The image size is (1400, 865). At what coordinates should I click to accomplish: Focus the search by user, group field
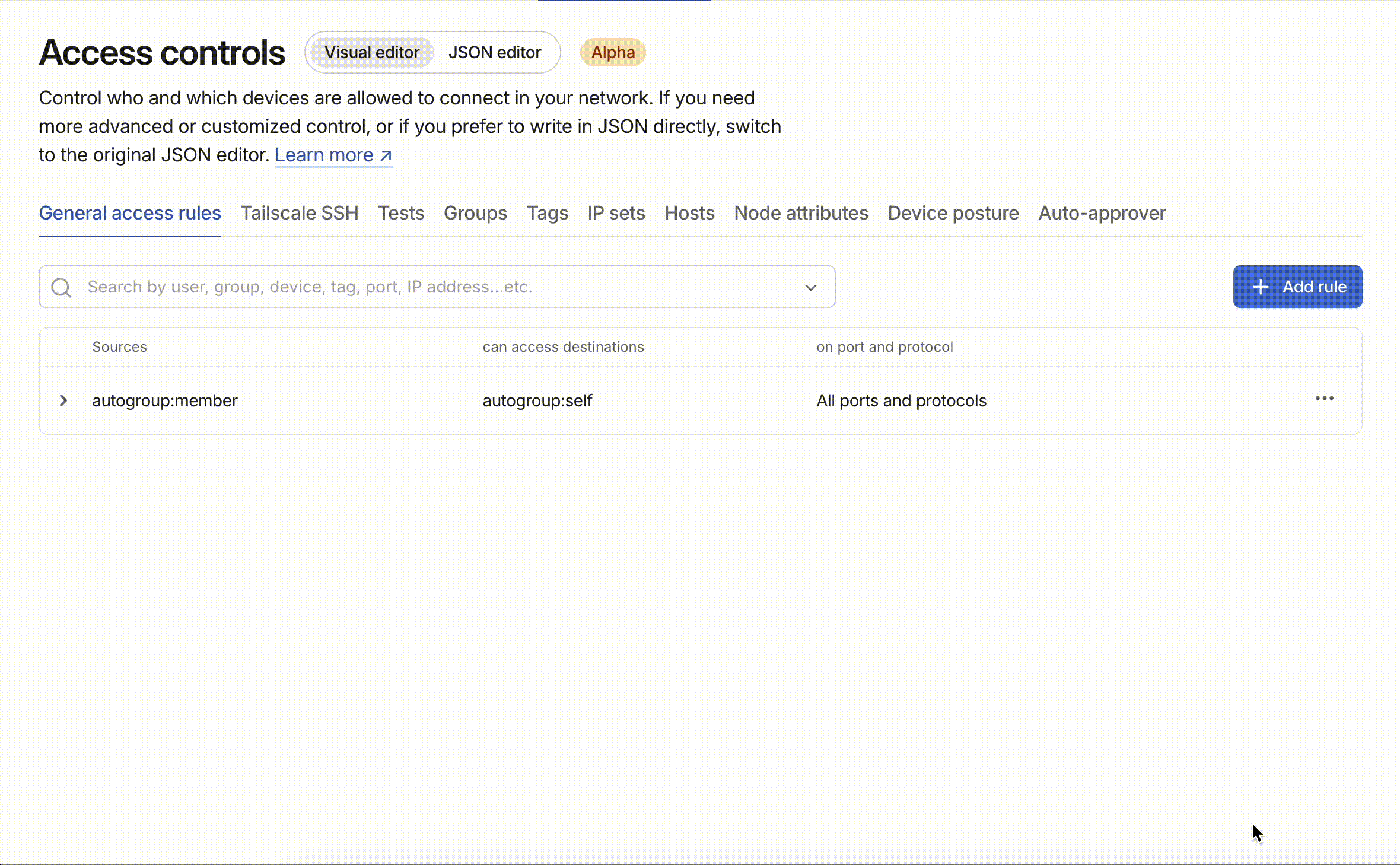click(437, 287)
